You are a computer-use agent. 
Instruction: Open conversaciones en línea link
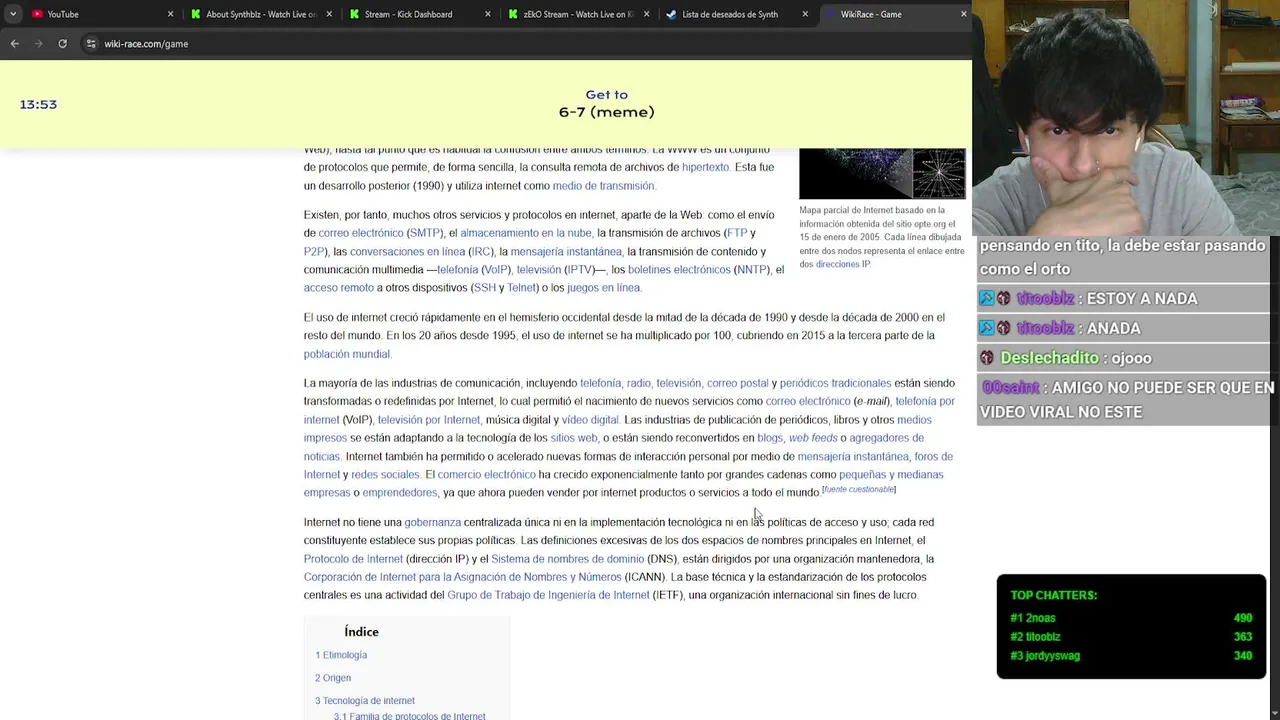[x=407, y=252]
